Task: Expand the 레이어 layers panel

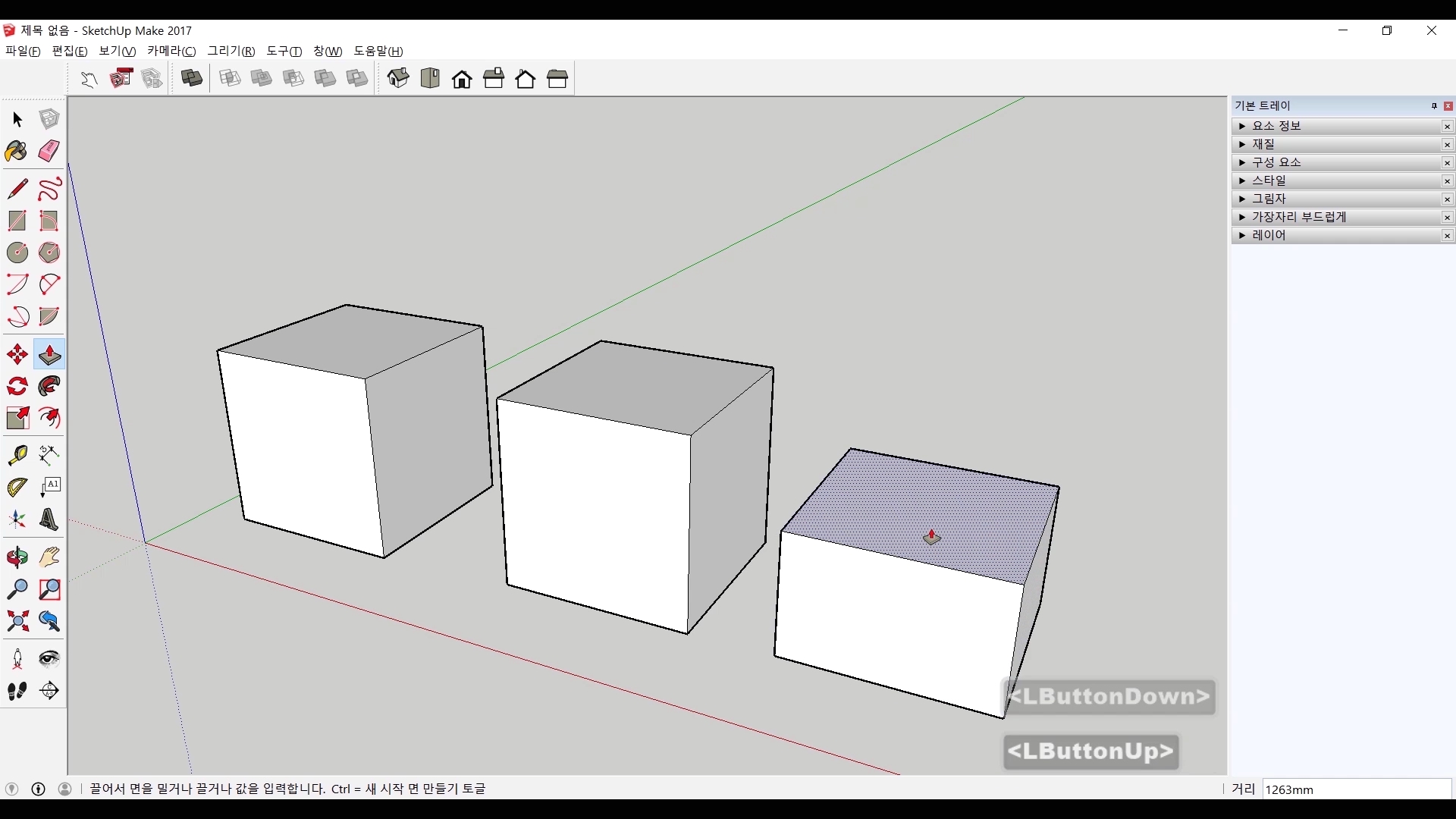Action: coord(1269,235)
